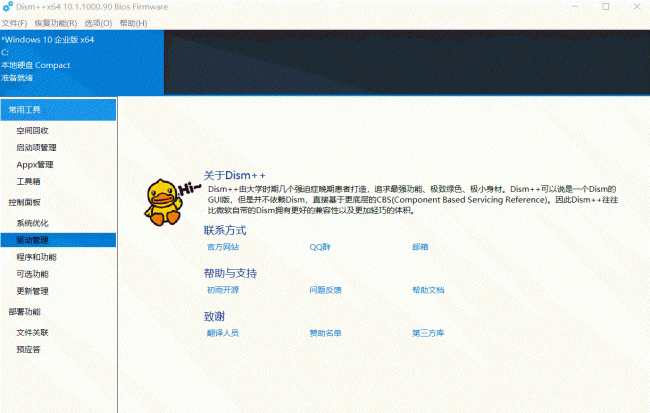The width and height of the screenshot is (650, 413).
Task: Open the 恢复功能(R) menu
Action: pyautogui.click(x=56, y=23)
